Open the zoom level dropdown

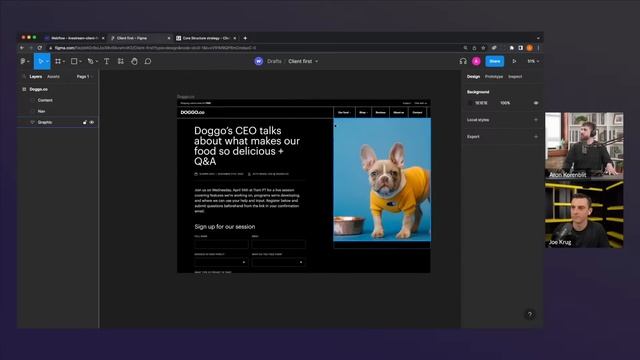pyautogui.click(x=533, y=61)
